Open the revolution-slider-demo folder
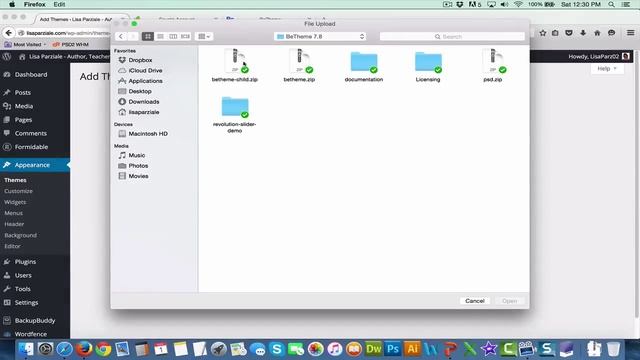Image resolution: width=640 pixels, height=360 pixels. 235,115
